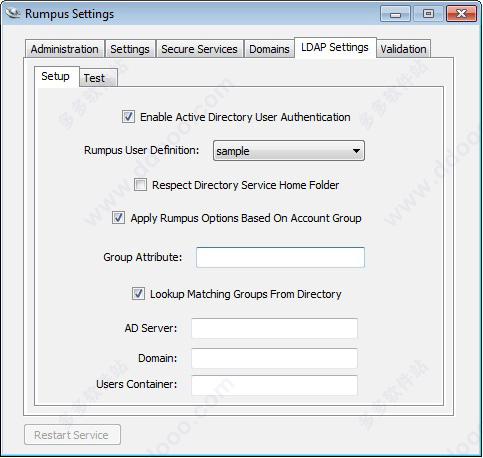Focus the AD Server input field
Screen dimensions: 483x458
(x=274, y=328)
